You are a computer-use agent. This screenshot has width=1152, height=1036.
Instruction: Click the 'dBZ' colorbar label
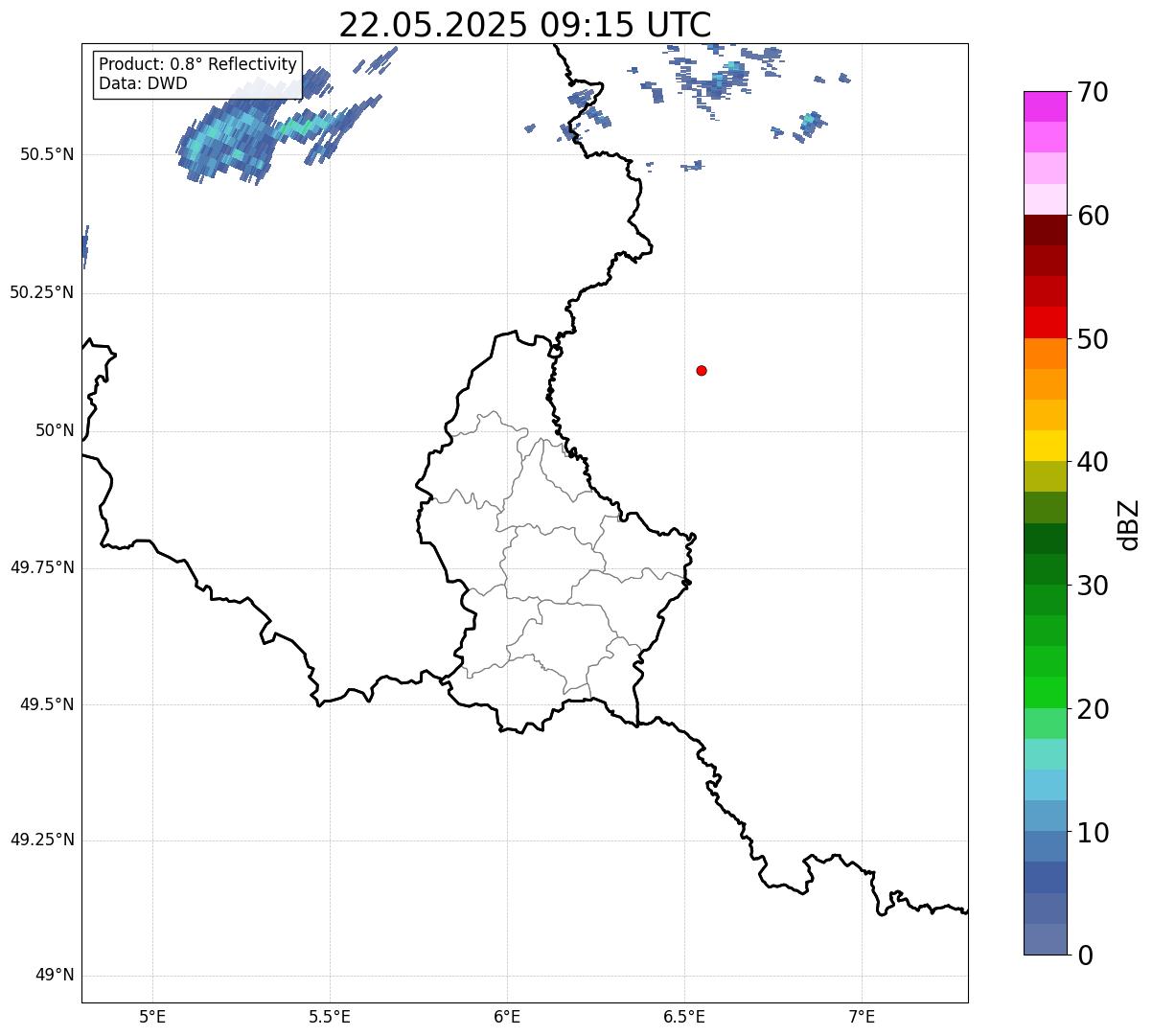tap(1129, 524)
